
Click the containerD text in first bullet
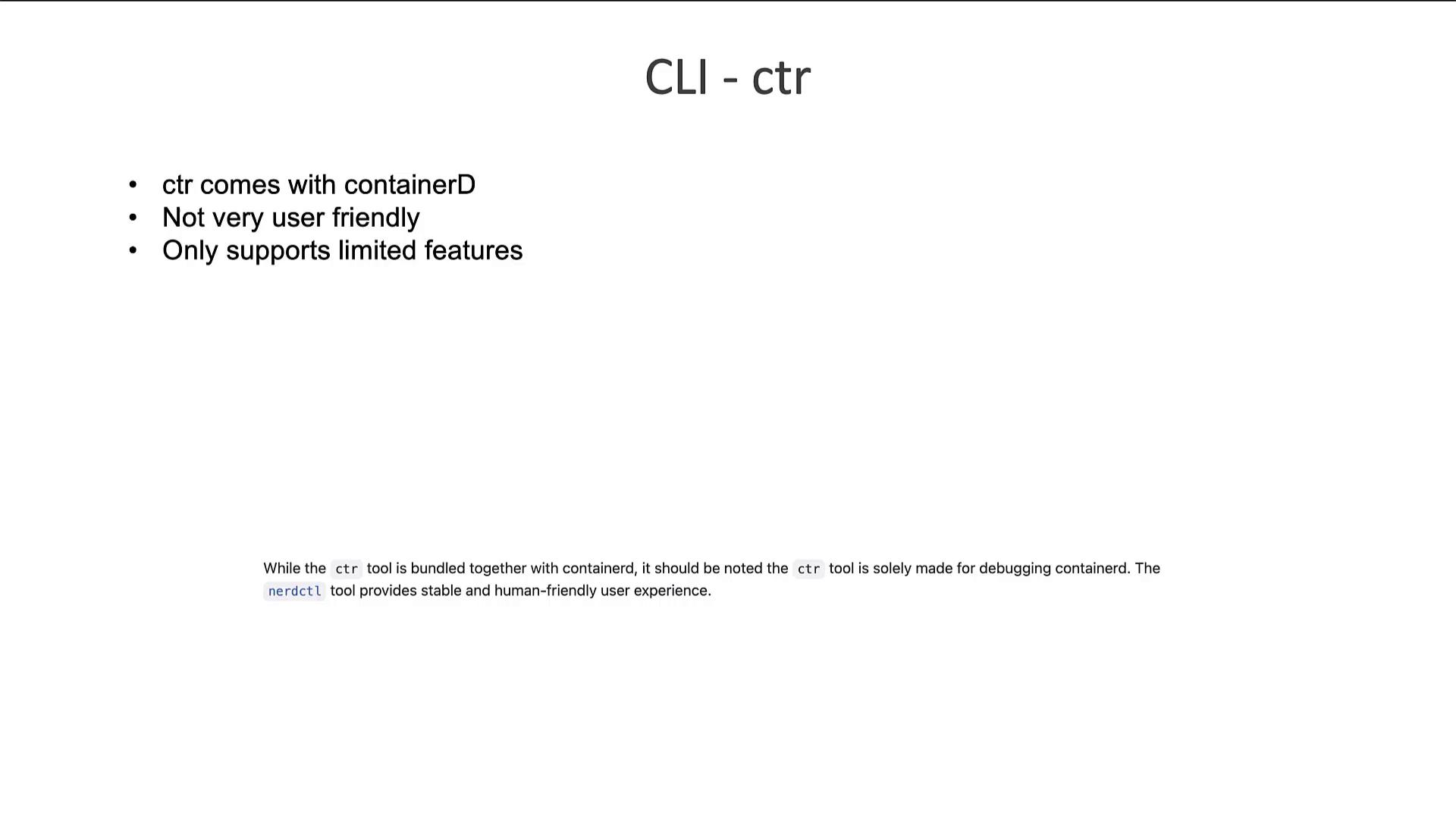coord(410,185)
